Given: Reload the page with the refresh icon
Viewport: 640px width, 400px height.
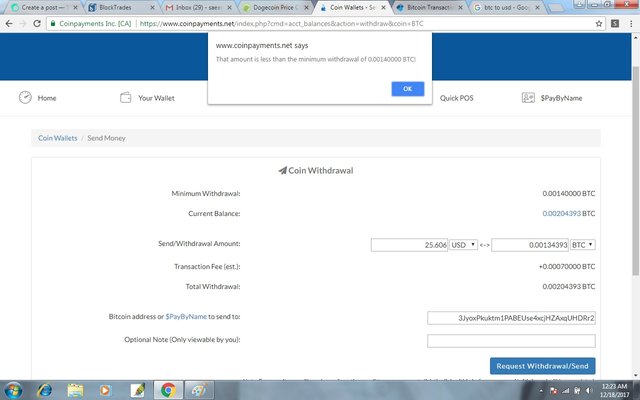Looking at the screenshot, I should pos(37,24).
